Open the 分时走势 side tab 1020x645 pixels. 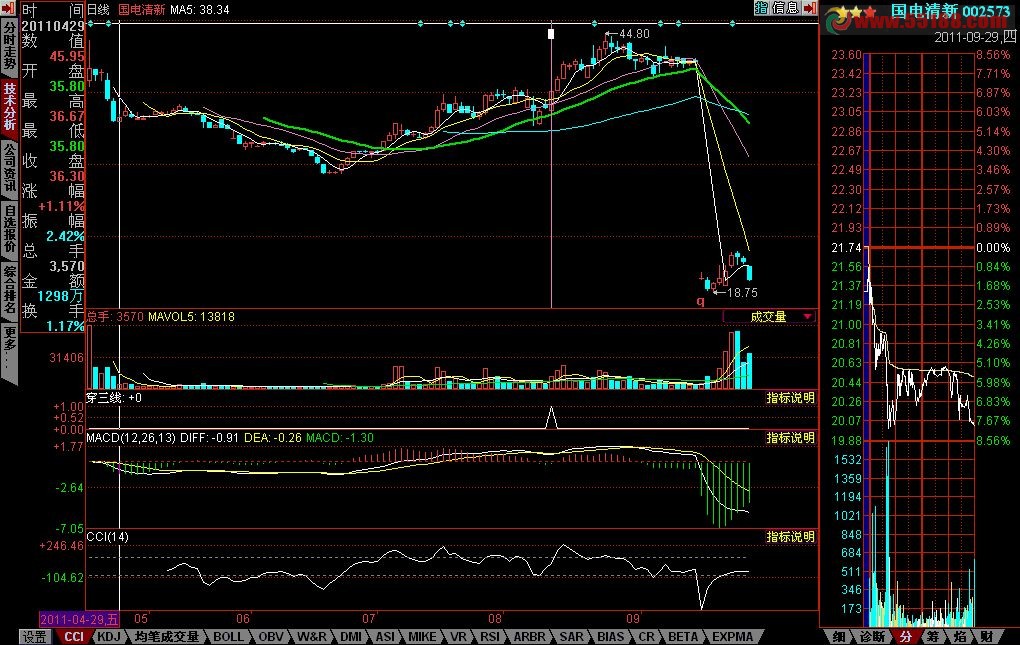(9, 46)
